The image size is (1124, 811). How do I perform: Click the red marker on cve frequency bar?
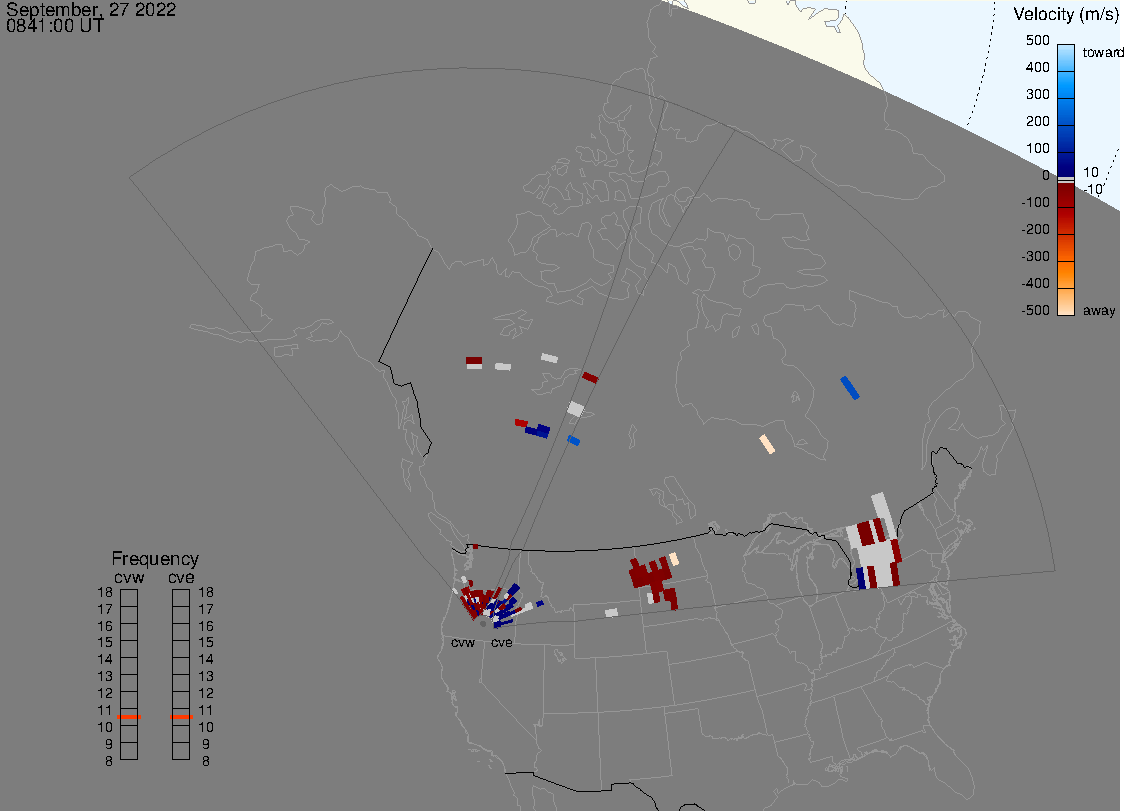(181, 717)
